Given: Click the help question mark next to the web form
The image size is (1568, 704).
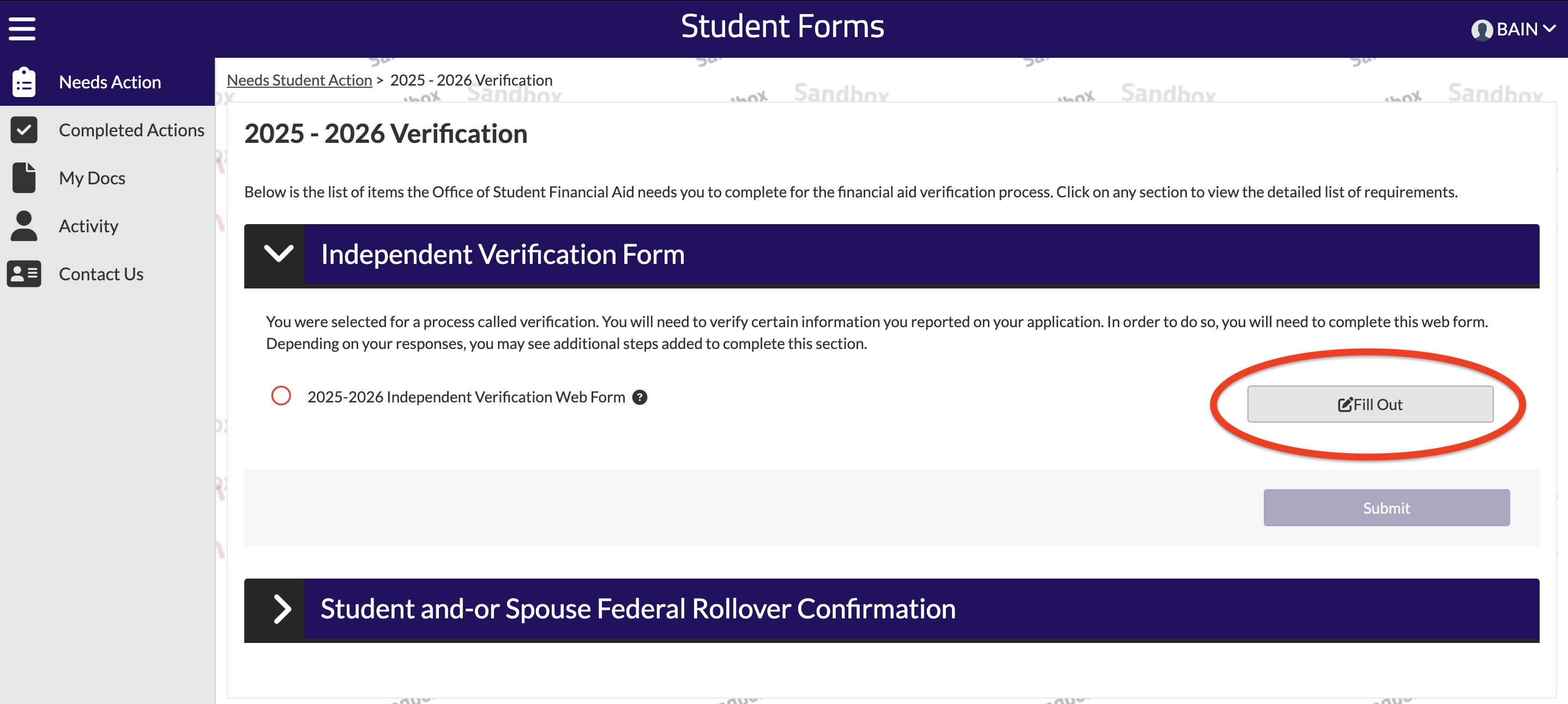Looking at the screenshot, I should 640,396.
